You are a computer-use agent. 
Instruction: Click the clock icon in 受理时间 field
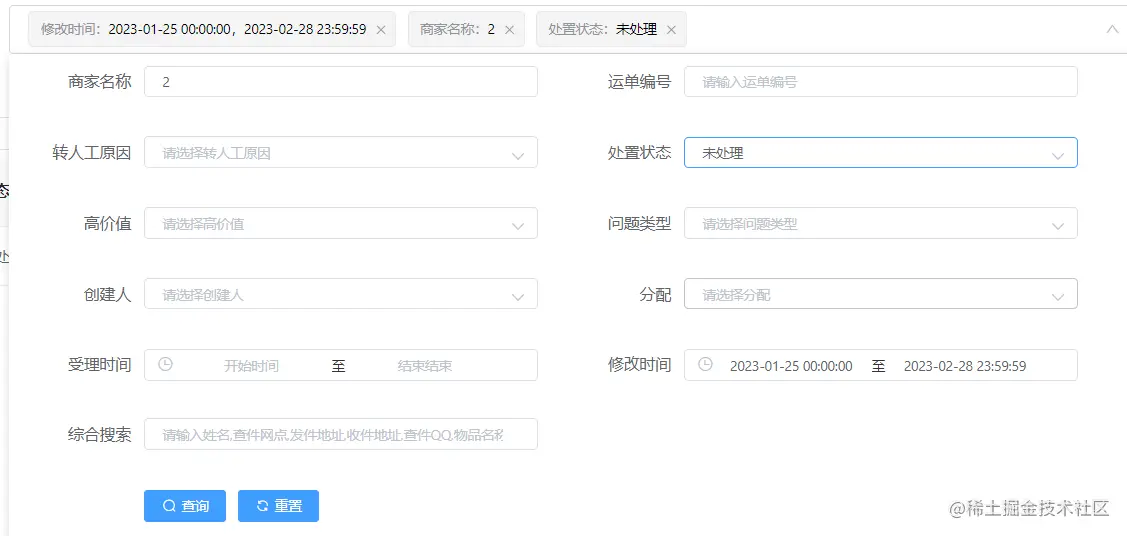click(x=165, y=364)
